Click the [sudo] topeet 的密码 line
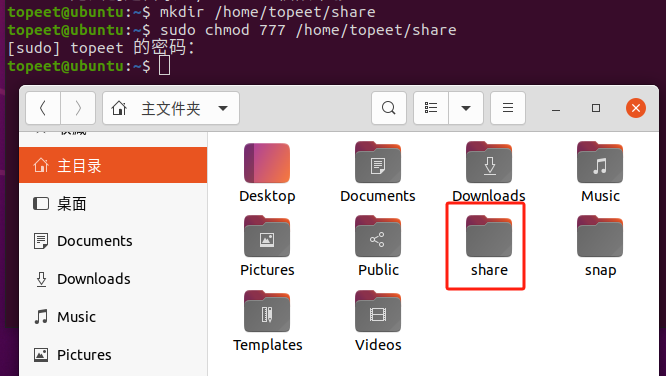Screen dimensions: 666x376 101,48
